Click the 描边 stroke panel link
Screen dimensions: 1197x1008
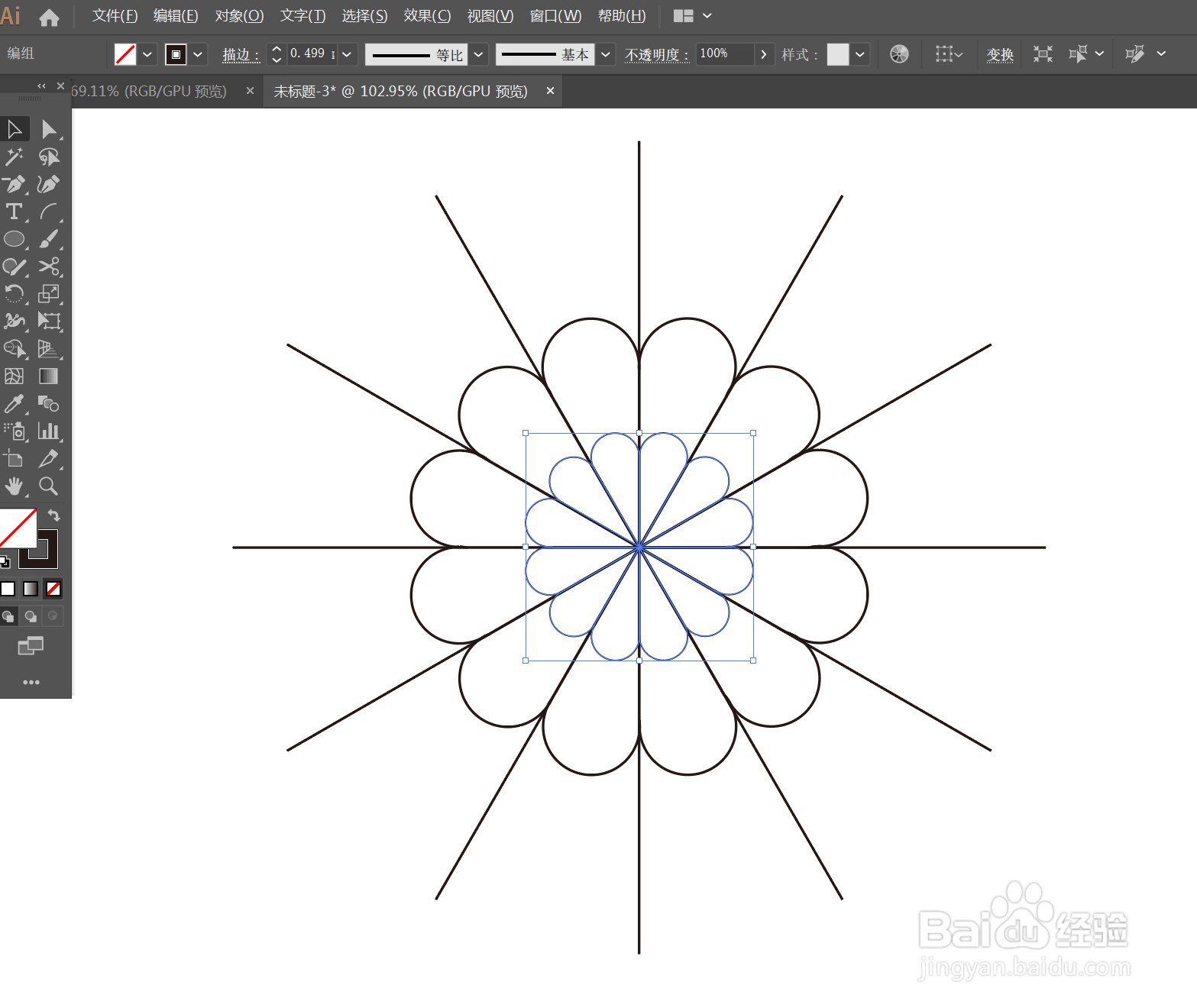241,55
